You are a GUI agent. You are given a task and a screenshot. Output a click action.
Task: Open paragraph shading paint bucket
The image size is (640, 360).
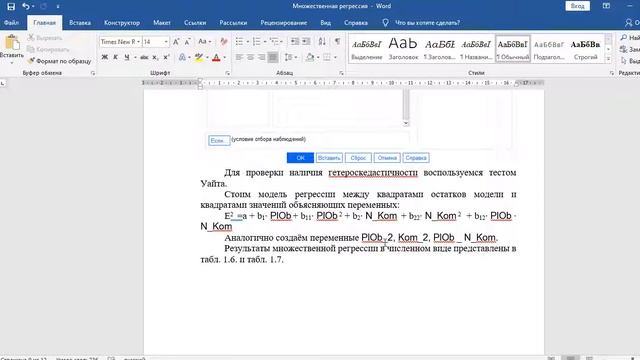pyautogui.click(x=310, y=58)
